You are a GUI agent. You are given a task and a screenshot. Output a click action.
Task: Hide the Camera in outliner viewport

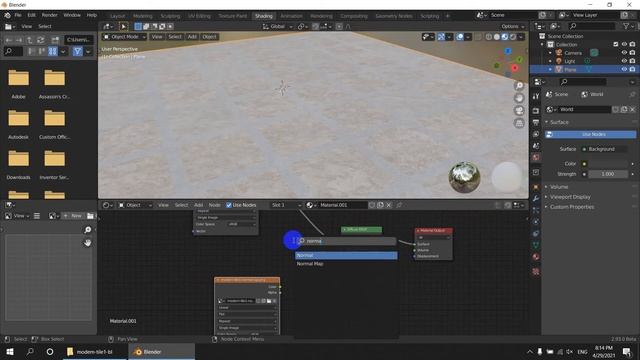(x=624, y=53)
